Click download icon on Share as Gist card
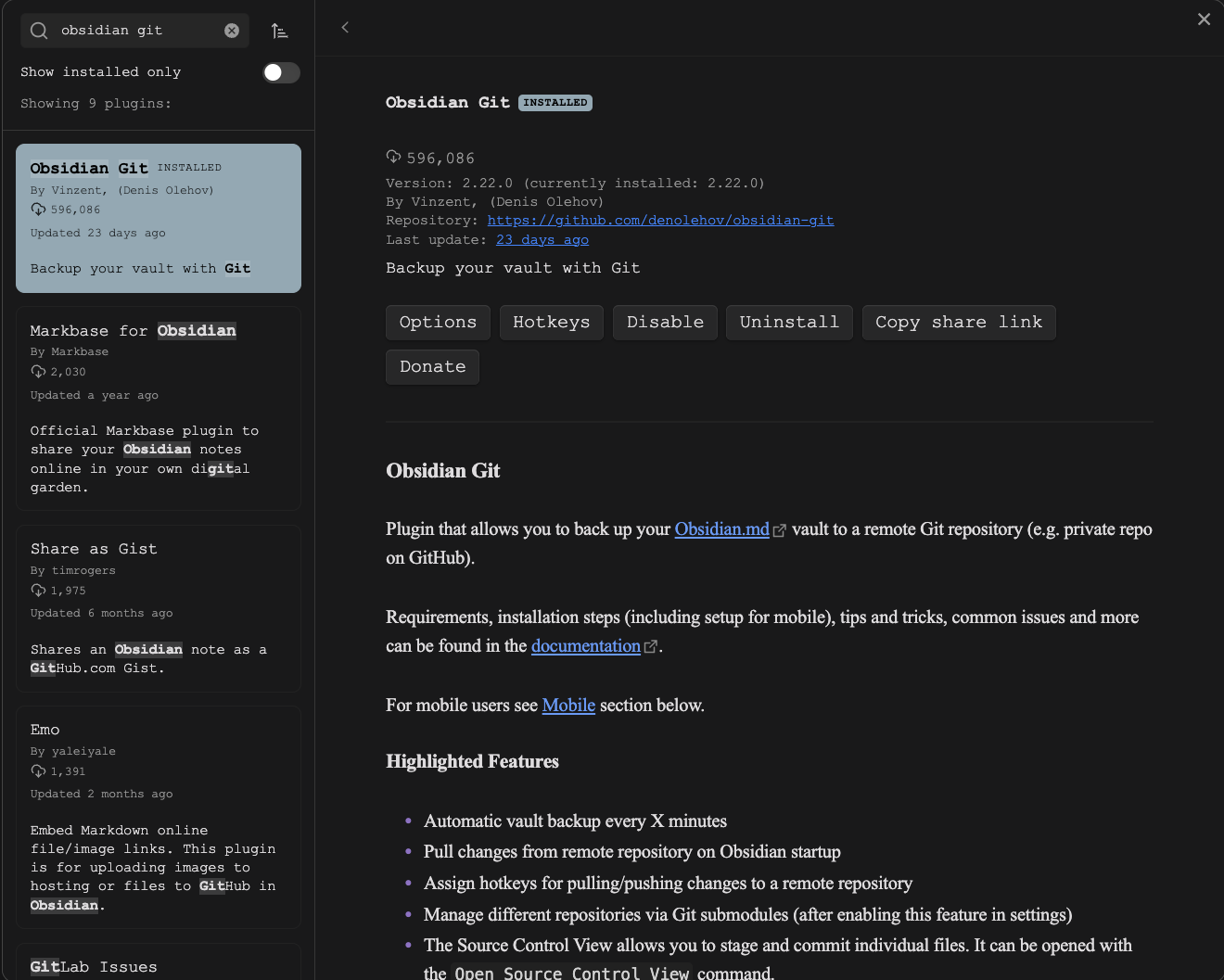The height and width of the screenshot is (980, 1224). tap(38, 591)
